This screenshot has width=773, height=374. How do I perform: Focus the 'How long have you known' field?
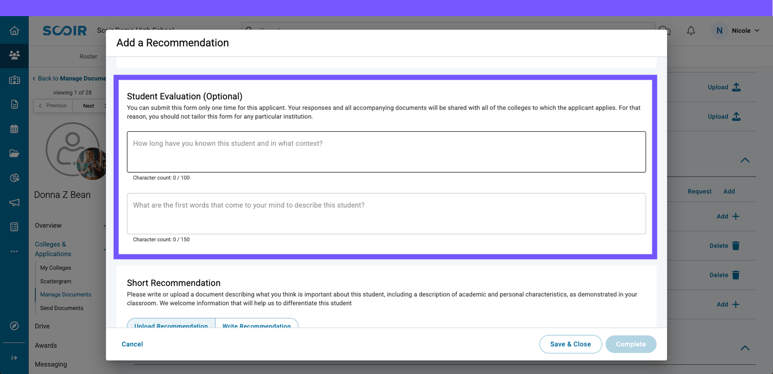[x=386, y=152]
